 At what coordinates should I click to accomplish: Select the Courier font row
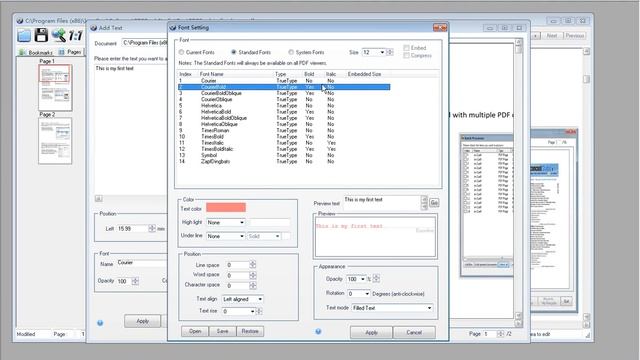click(x=284, y=81)
